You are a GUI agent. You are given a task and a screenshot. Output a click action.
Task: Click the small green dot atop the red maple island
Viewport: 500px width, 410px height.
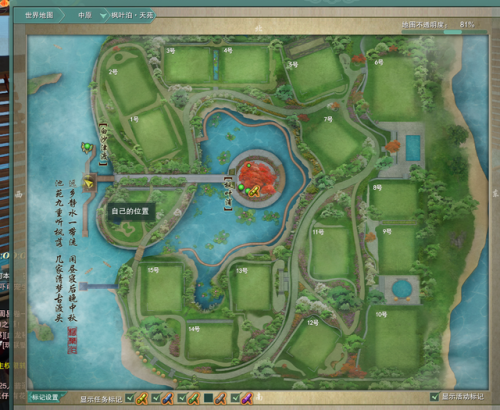pos(249,165)
